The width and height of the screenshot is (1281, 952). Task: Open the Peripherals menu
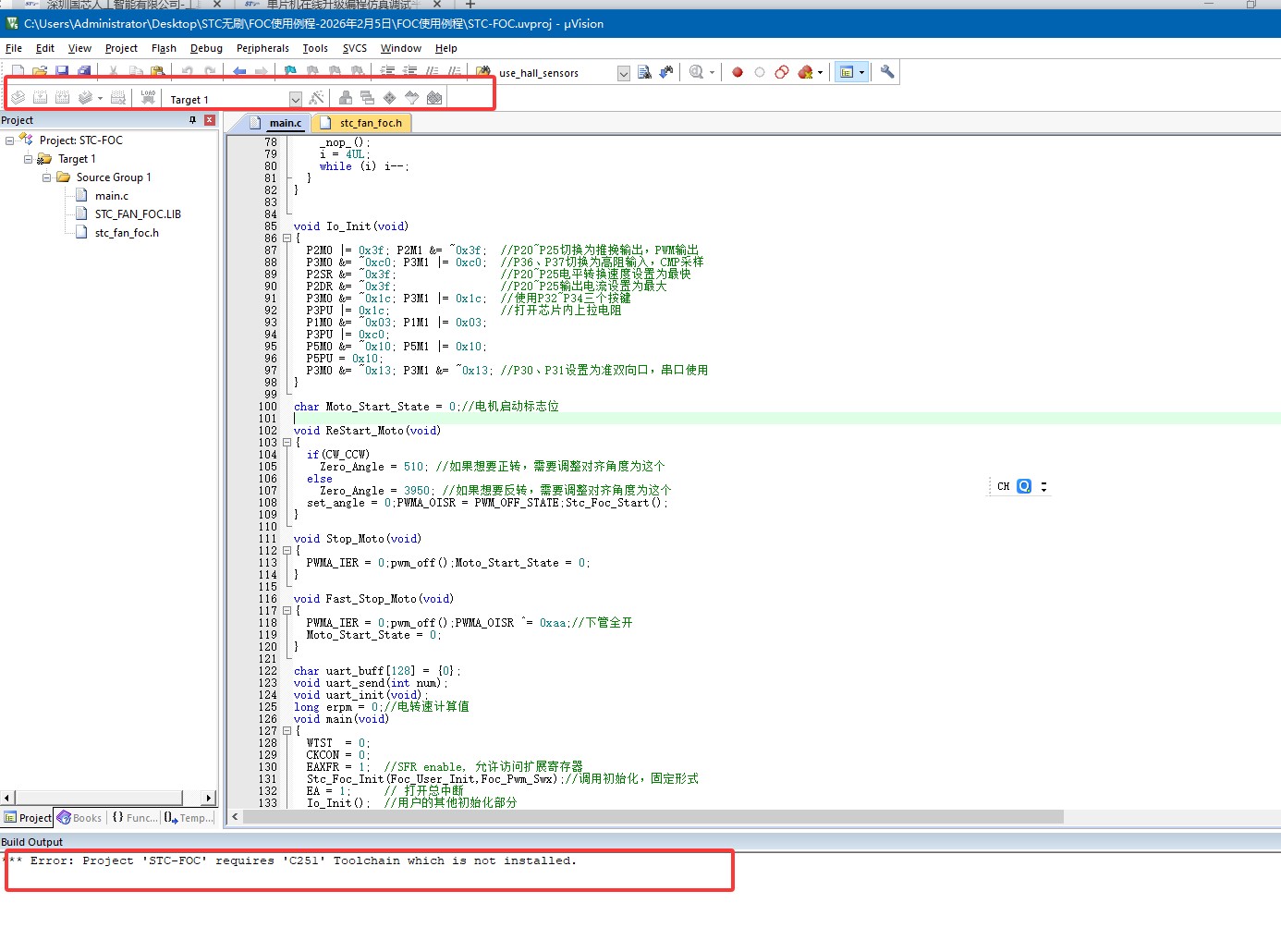tap(262, 48)
